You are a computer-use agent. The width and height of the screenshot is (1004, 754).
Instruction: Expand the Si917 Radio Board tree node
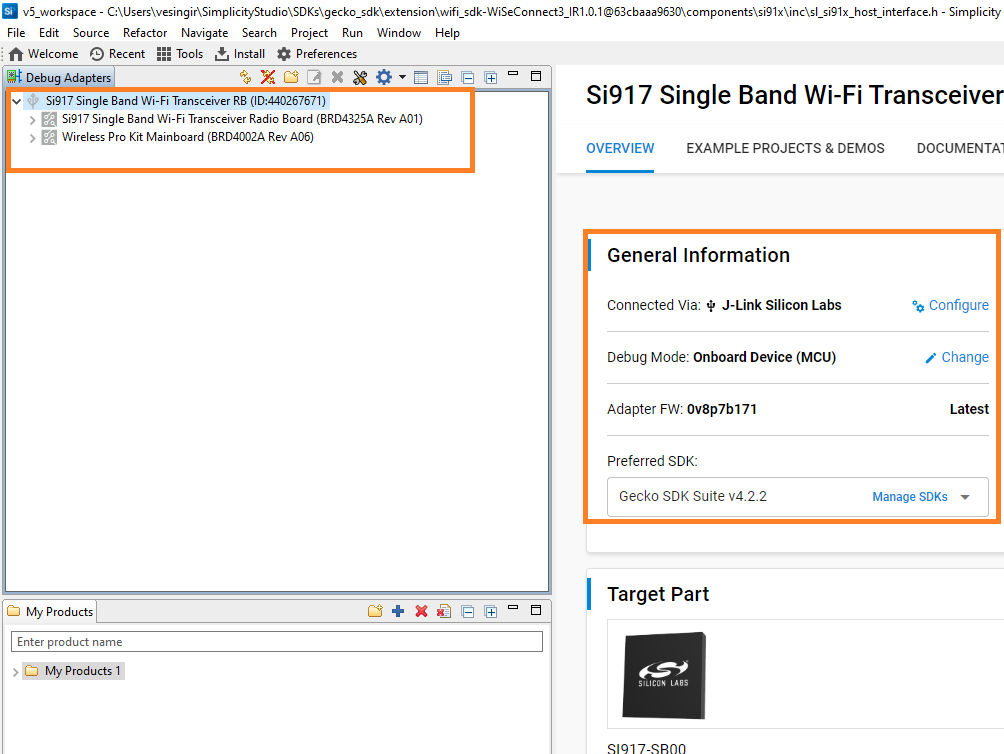[x=33, y=119]
